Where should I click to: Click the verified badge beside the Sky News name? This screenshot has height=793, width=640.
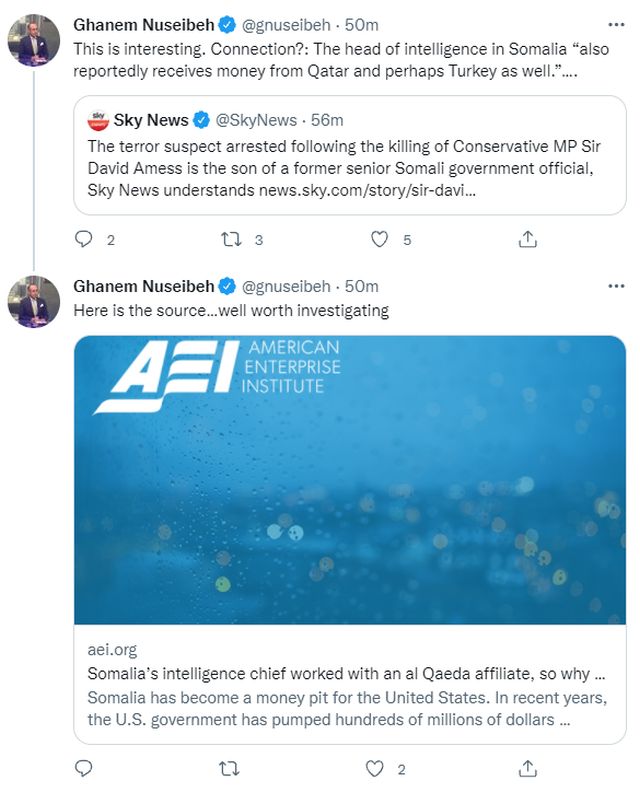tap(202, 121)
